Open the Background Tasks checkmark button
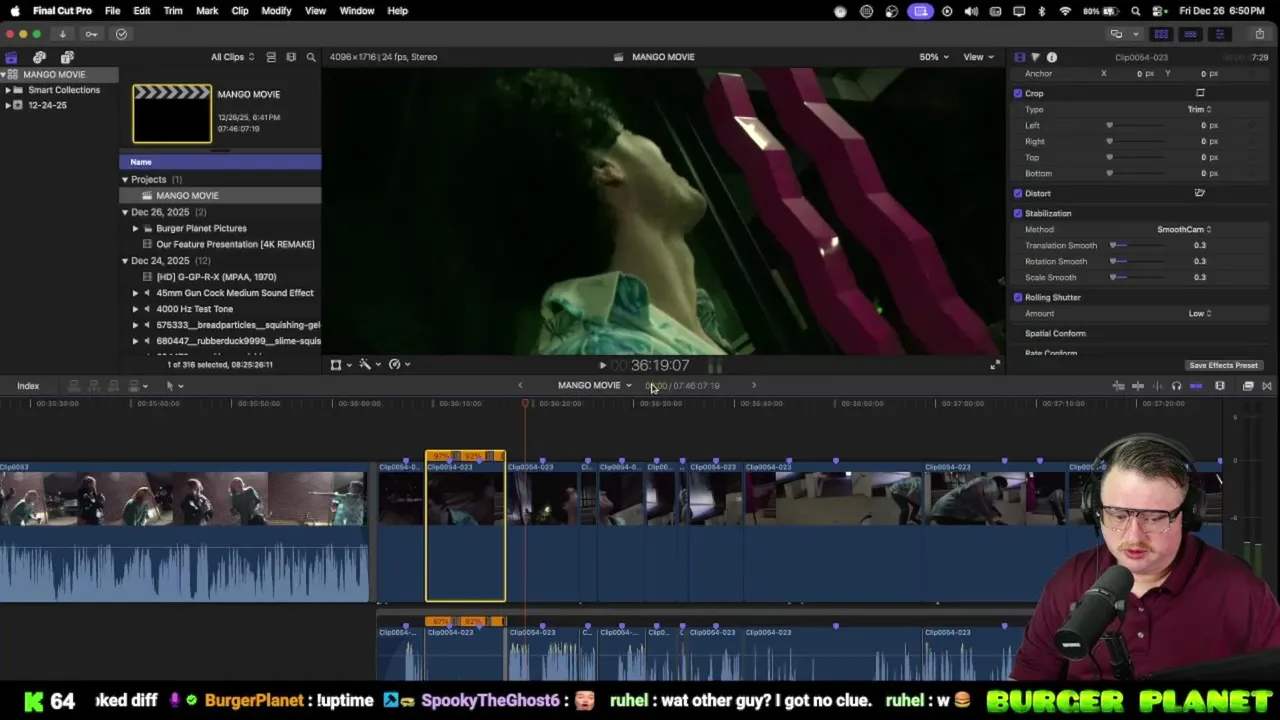Screen dimensions: 1280x720 (x=121, y=34)
